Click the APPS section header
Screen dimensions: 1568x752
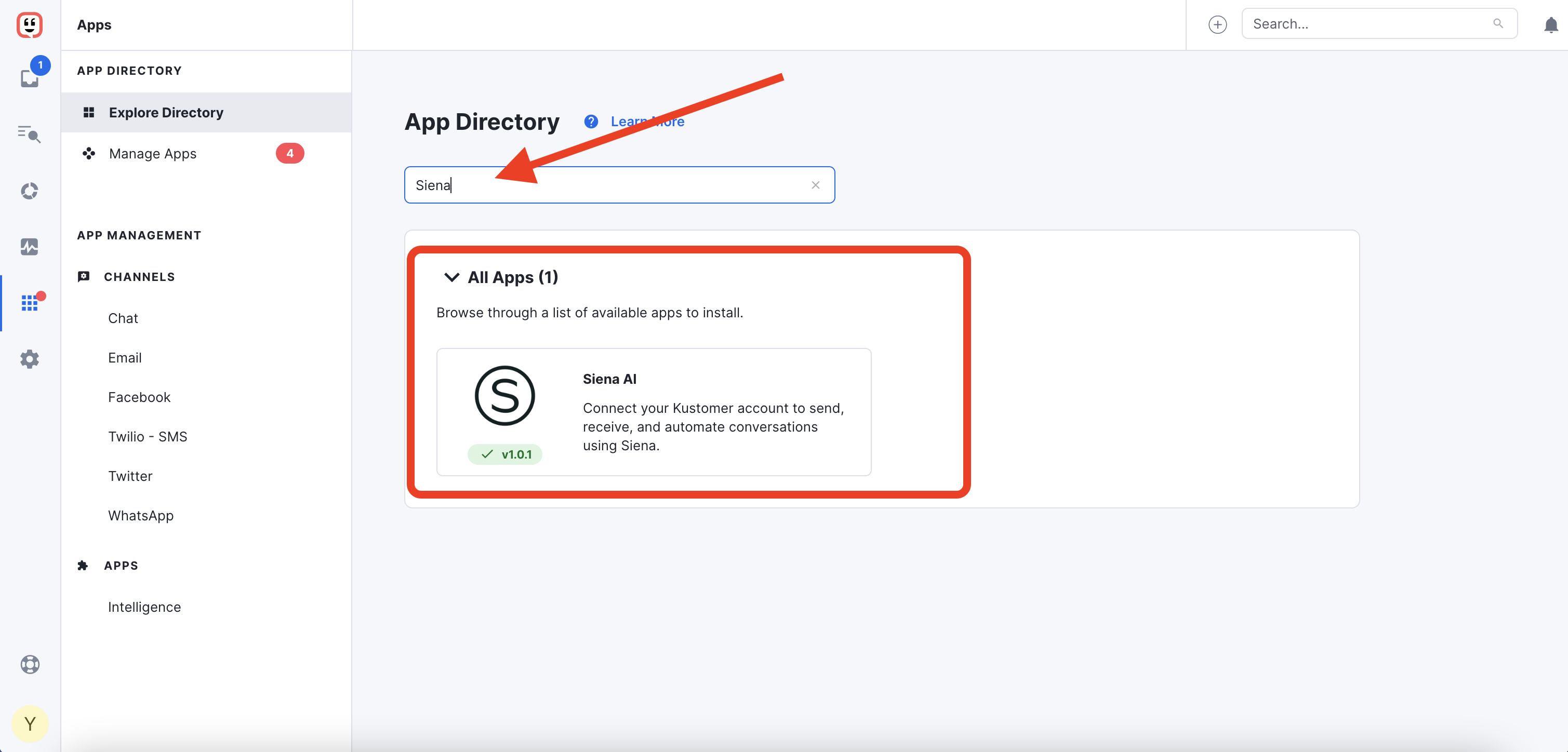pyautogui.click(x=121, y=566)
